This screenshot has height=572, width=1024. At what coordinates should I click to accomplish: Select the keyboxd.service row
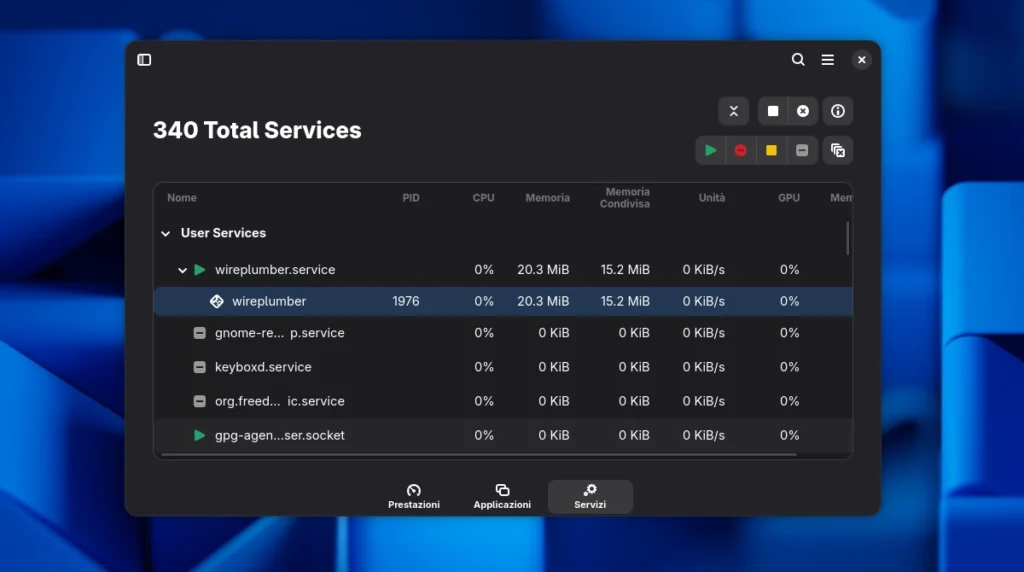[263, 367]
